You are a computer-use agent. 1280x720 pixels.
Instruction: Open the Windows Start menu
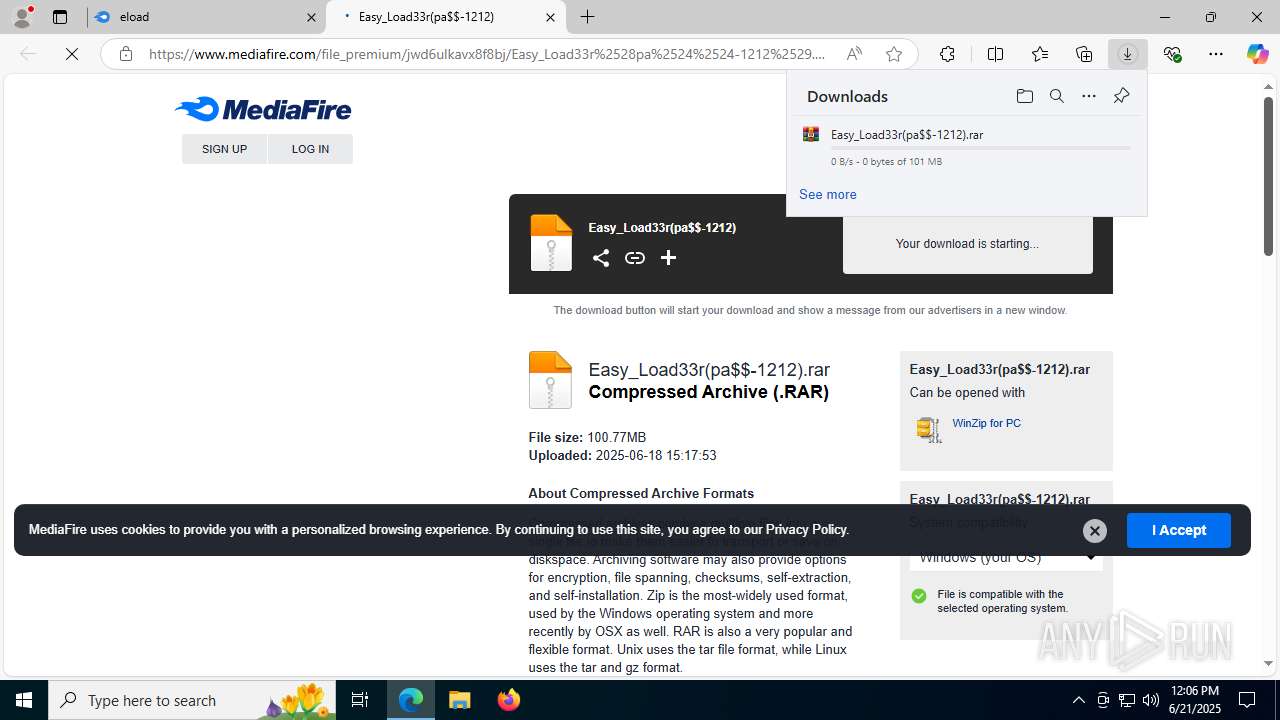[24, 700]
